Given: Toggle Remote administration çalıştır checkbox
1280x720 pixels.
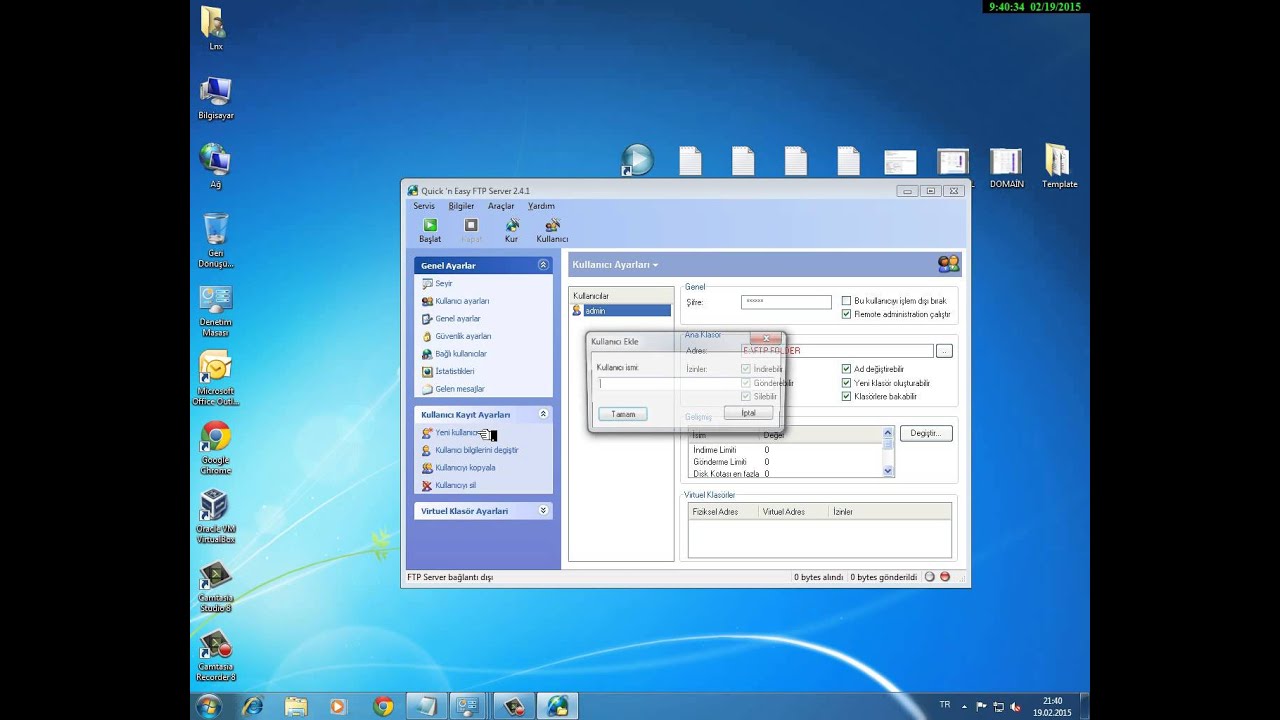Looking at the screenshot, I should tap(846, 314).
